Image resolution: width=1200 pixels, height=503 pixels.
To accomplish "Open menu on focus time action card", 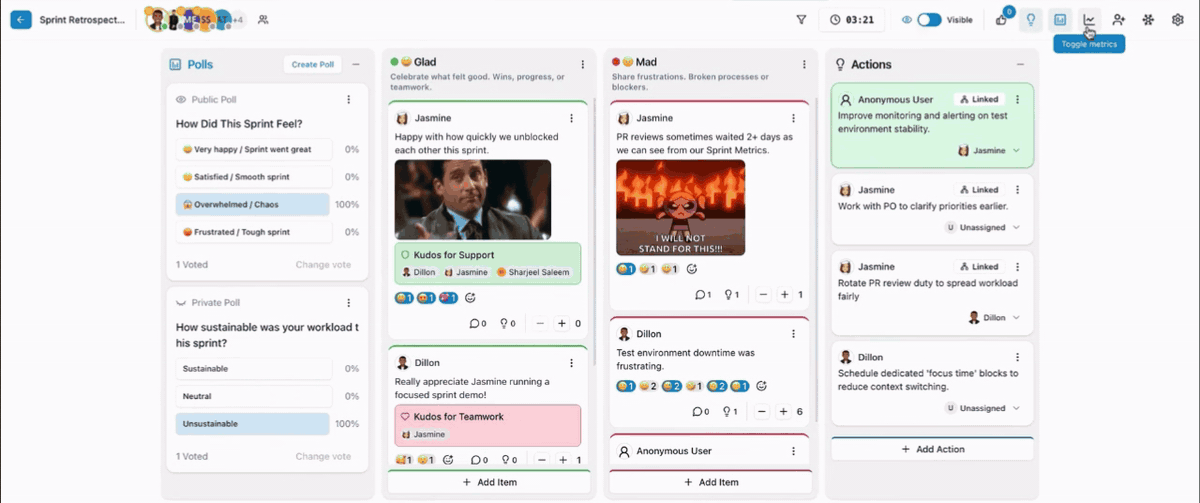I will click(x=1017, y=356).
